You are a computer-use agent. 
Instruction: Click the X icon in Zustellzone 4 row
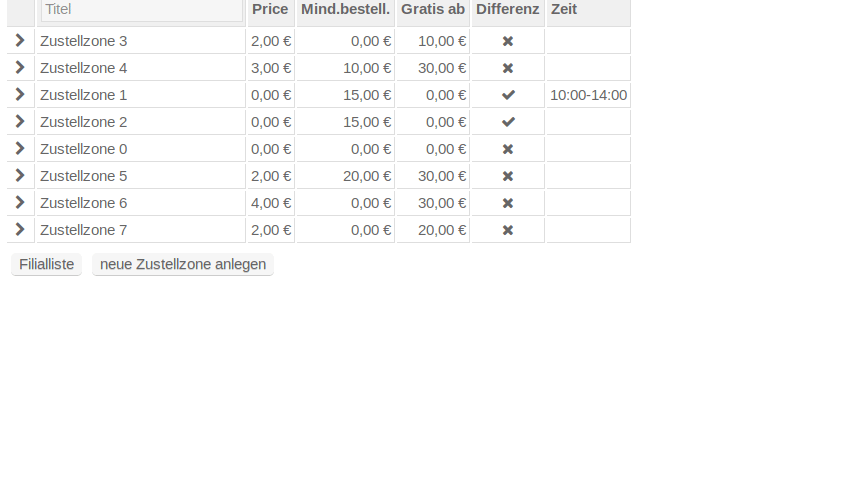508,68
